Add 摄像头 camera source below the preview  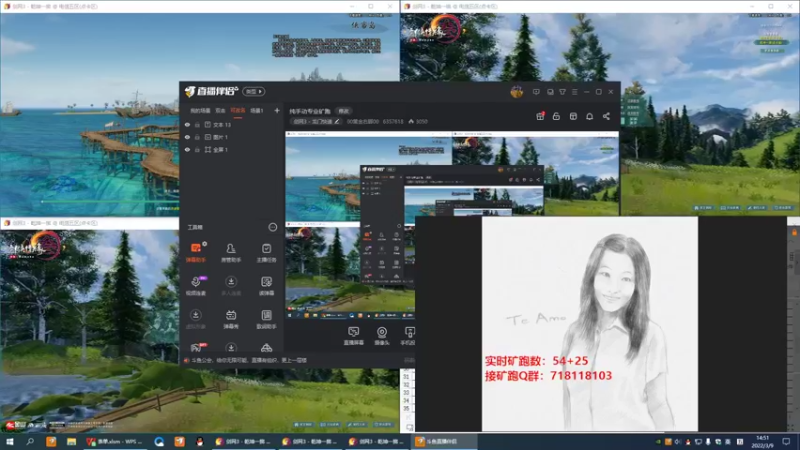(382, 336)
